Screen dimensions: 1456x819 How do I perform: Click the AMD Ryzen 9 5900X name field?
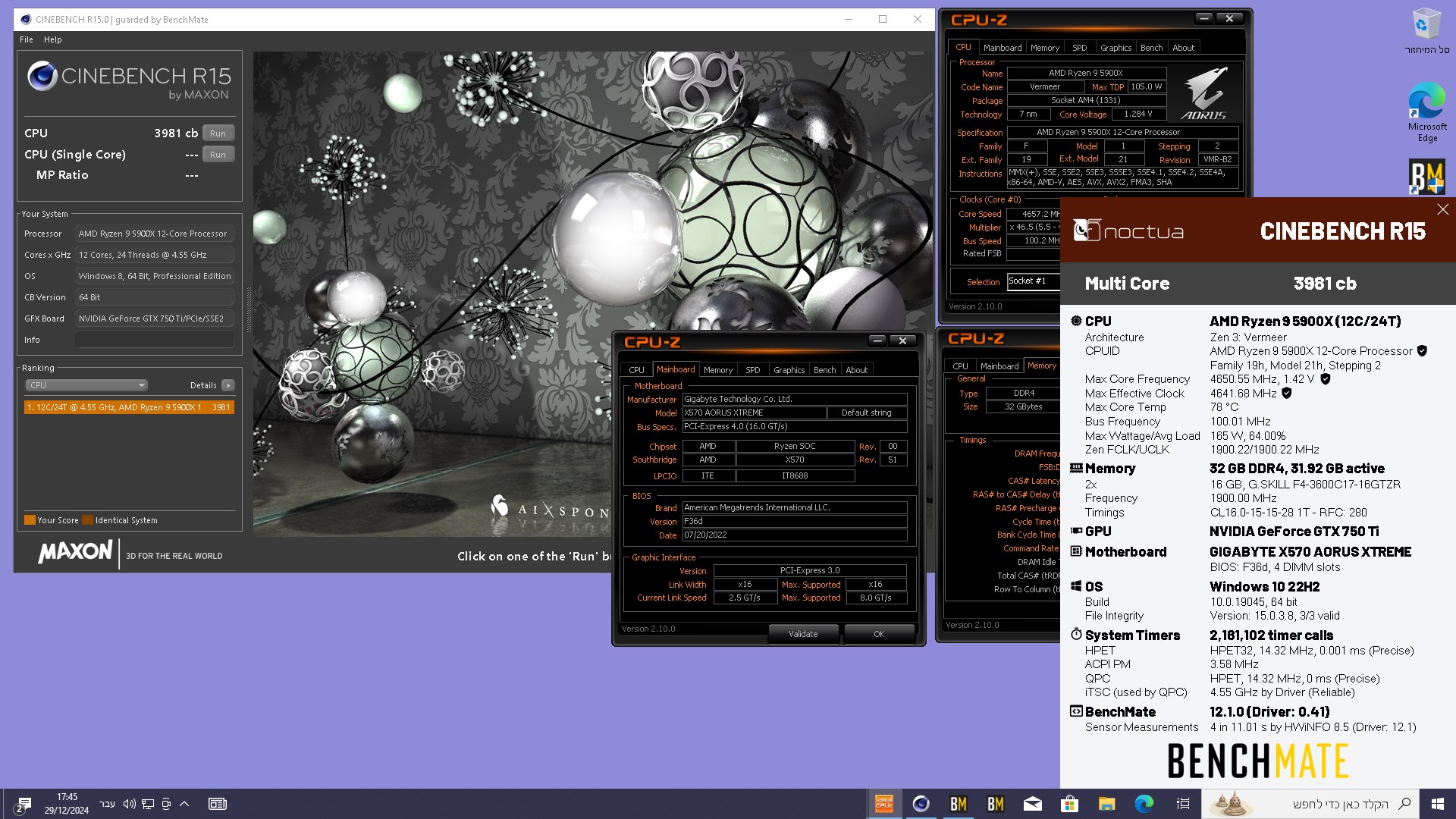pyautogui.click(x=1086, y=73)
